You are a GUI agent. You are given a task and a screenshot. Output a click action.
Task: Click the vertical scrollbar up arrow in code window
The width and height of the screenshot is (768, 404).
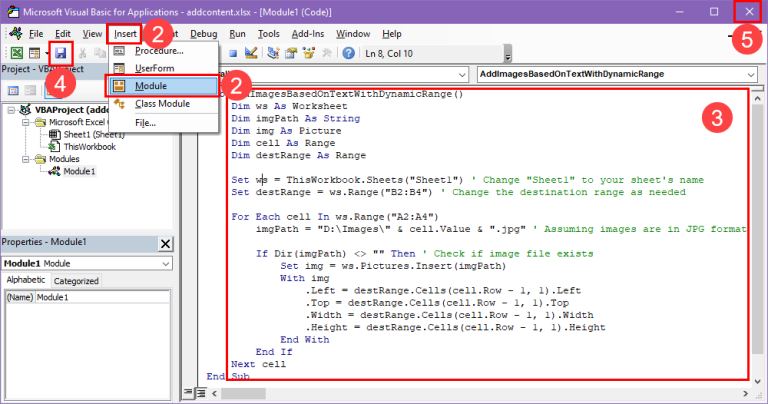click(757, 98)
